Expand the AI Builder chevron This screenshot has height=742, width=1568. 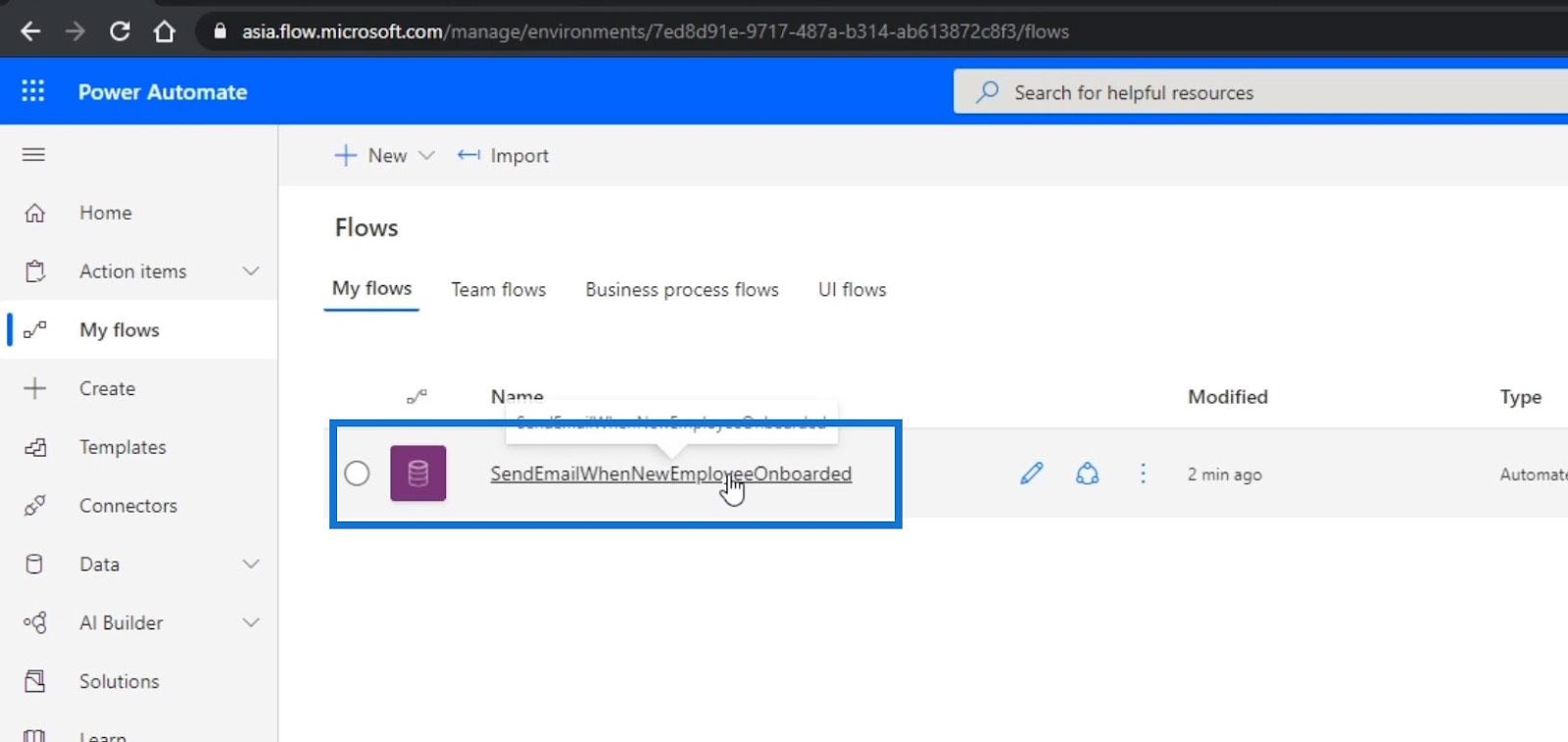(251, 622)
